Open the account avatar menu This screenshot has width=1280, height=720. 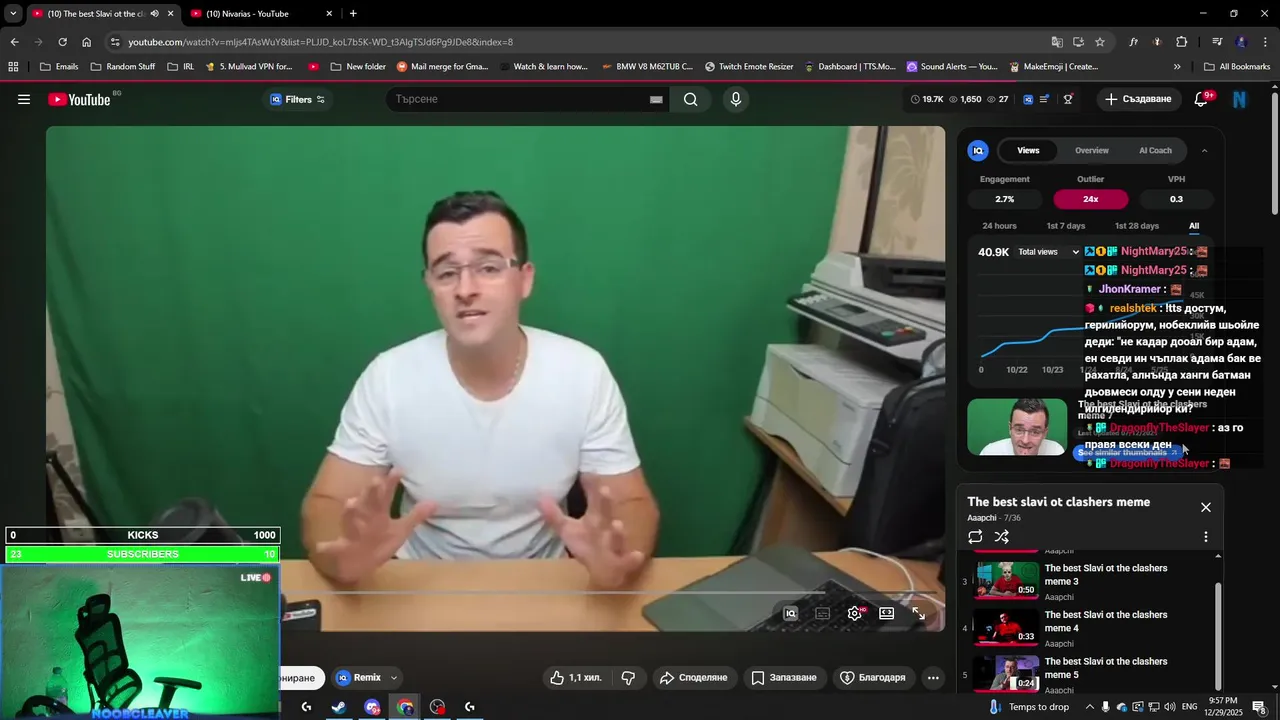(1240, 99)
